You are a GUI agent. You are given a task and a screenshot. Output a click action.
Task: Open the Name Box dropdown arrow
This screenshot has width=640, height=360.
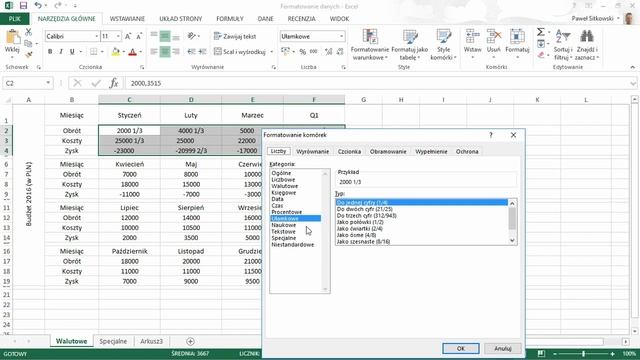pos(48,83)
